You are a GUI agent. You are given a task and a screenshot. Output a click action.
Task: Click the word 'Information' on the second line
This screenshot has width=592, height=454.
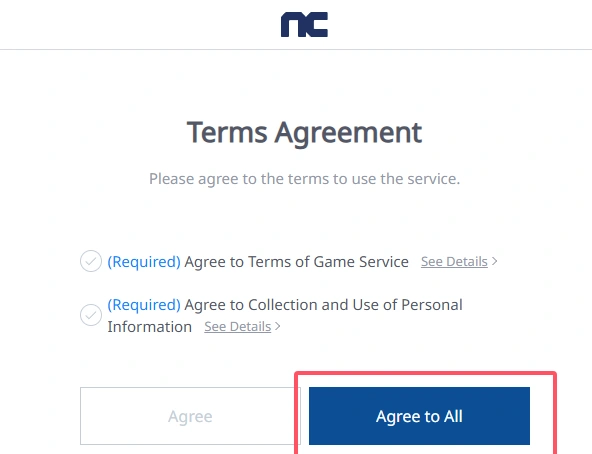coord(150,327)
